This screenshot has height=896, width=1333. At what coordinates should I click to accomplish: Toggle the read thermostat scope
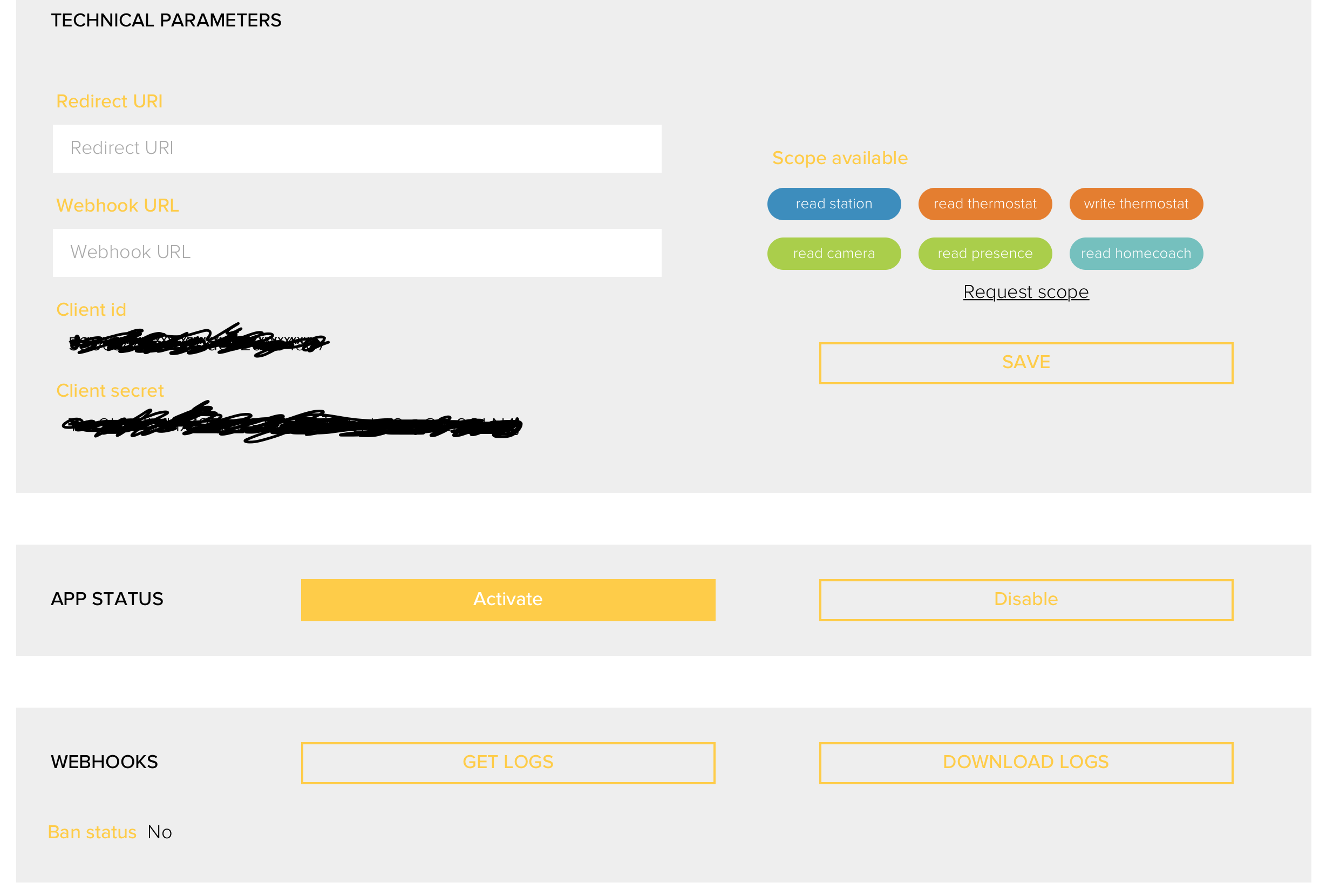pos(985,203)
